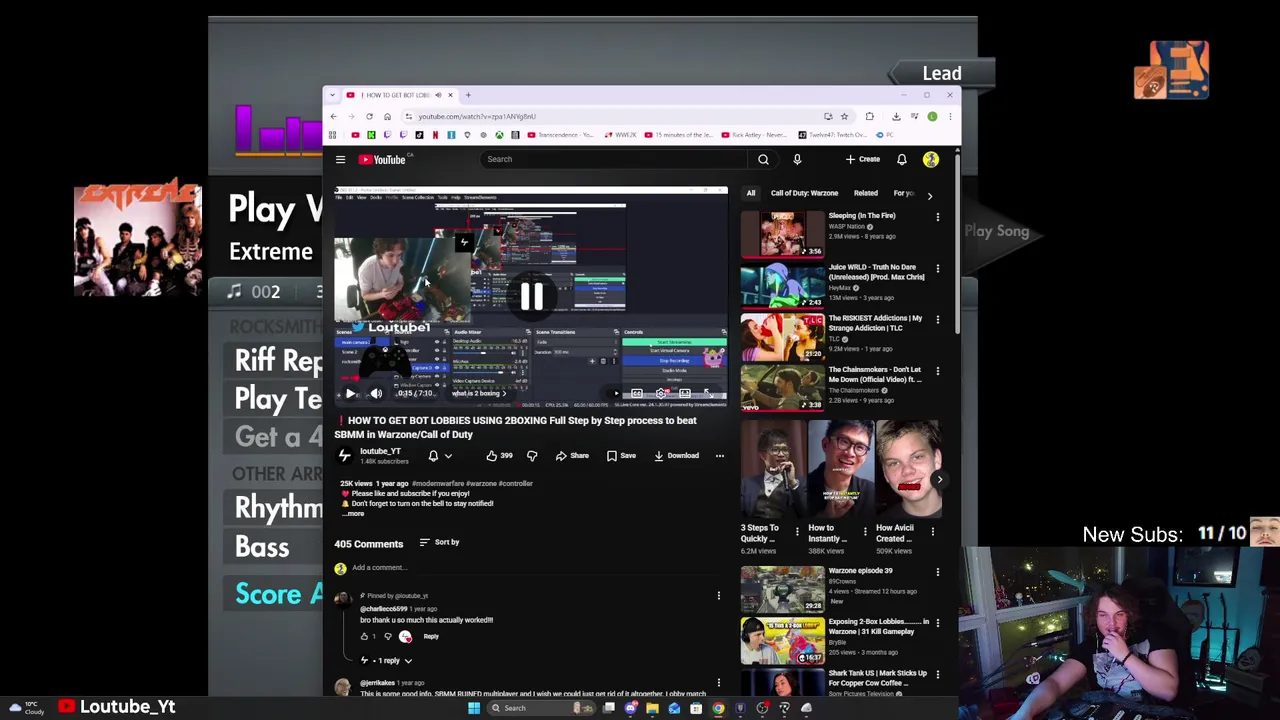Open the browser extensions puzzle icon

[869, 117]
